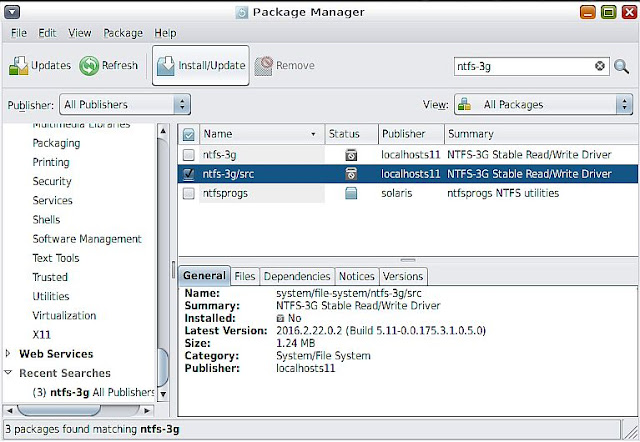
Task: Select the Security category
Action: (x=52, y=181)
